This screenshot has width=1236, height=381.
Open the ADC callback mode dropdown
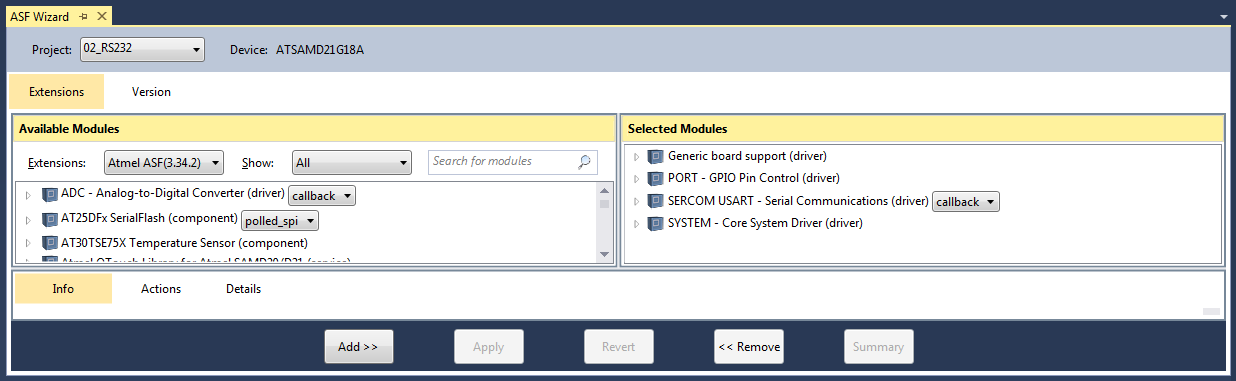click(322, 196)
